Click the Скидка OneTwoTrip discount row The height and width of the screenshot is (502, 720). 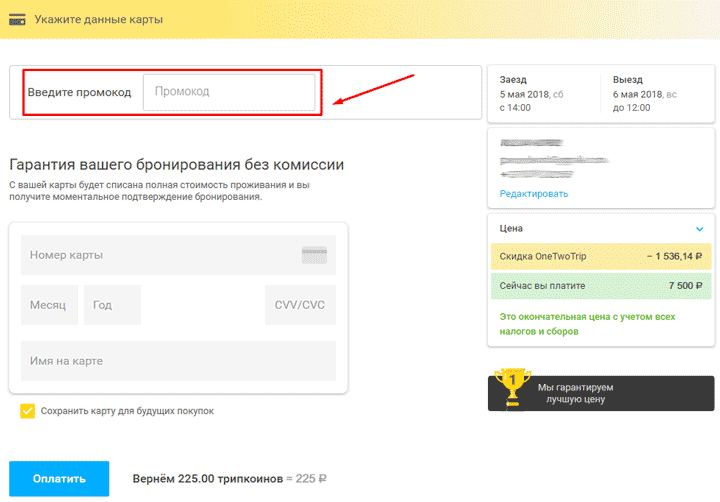pos(601,257)
